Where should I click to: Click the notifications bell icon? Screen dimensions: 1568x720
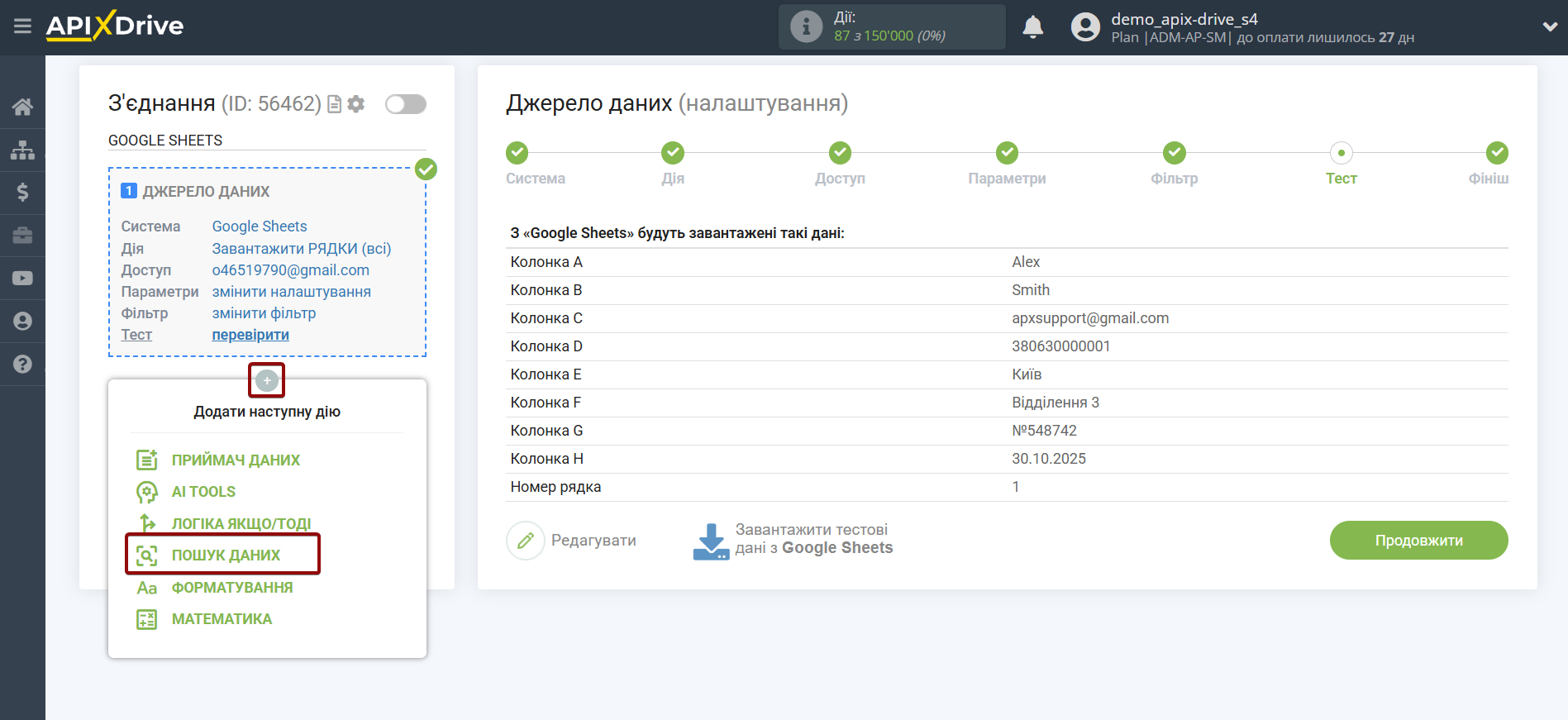point(1032,27)
